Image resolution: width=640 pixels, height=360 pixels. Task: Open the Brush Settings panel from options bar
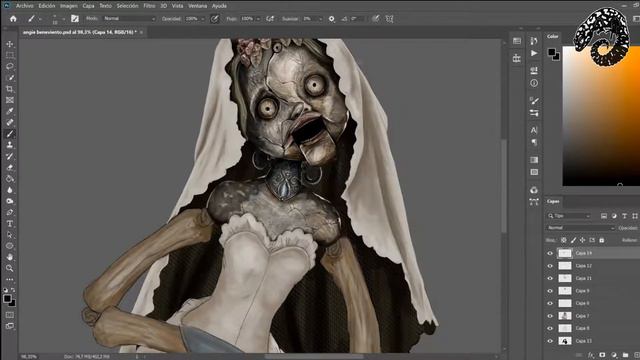coord(75,19)
